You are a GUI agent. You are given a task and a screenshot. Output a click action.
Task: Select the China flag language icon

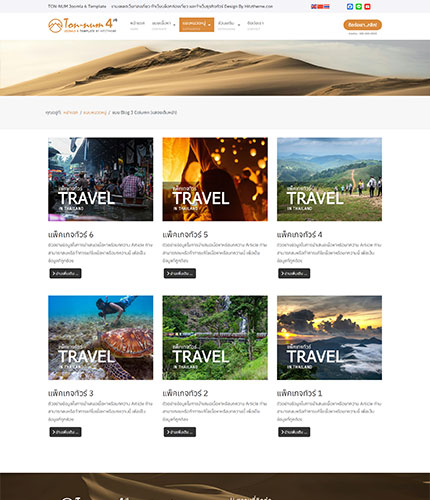point(320,7)
